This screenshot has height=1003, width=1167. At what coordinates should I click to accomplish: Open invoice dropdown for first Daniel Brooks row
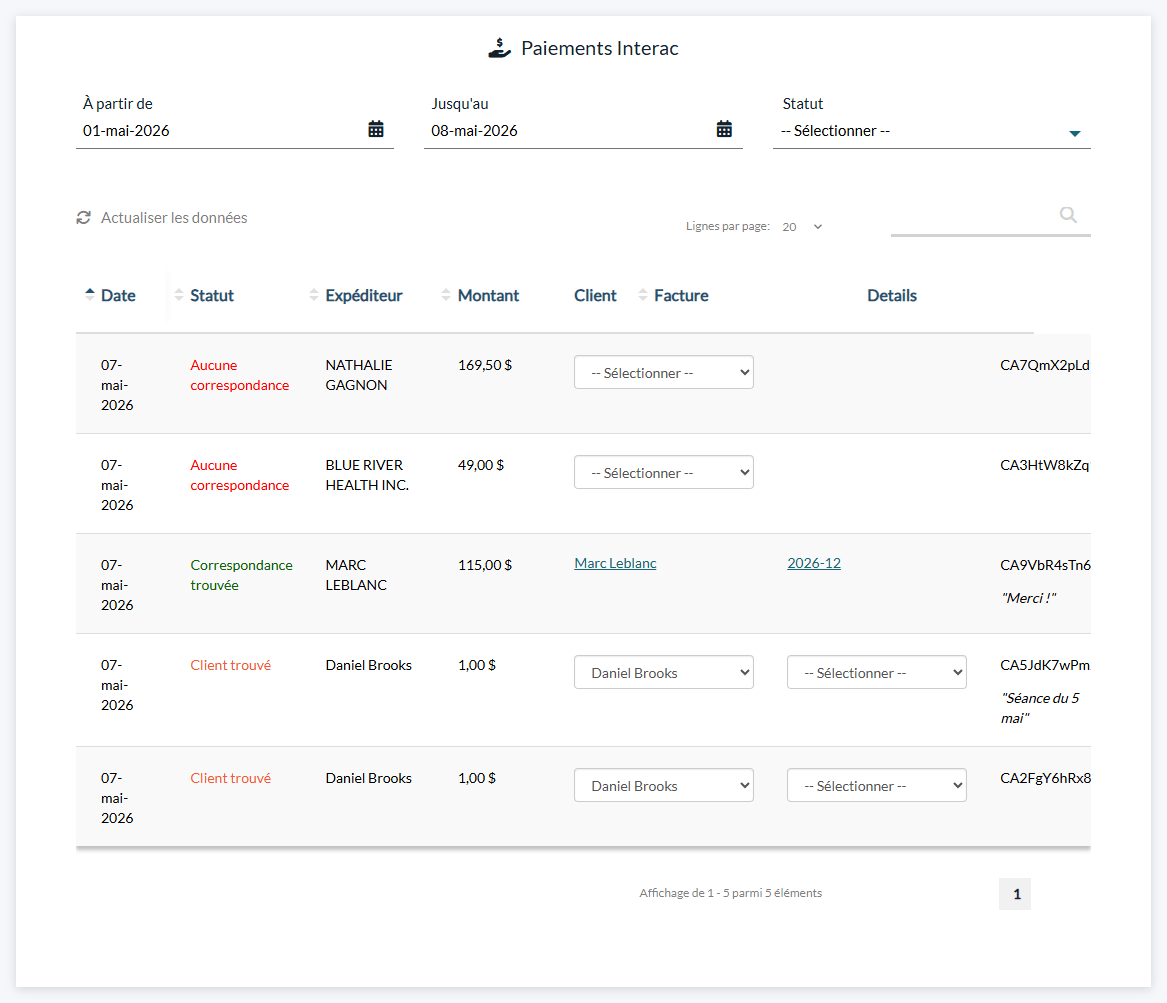(x=876, y=672)
